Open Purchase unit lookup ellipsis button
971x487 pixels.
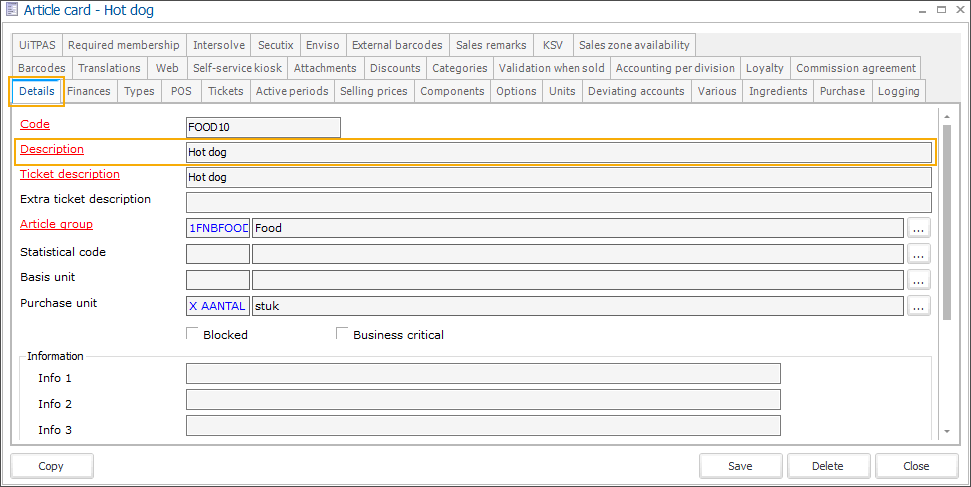[x=918, y=306]
